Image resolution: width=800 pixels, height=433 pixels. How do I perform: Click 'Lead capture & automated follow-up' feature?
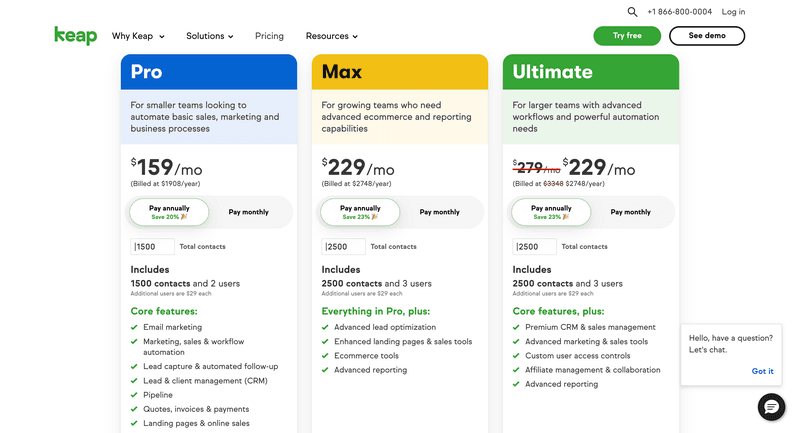(210, 367)
